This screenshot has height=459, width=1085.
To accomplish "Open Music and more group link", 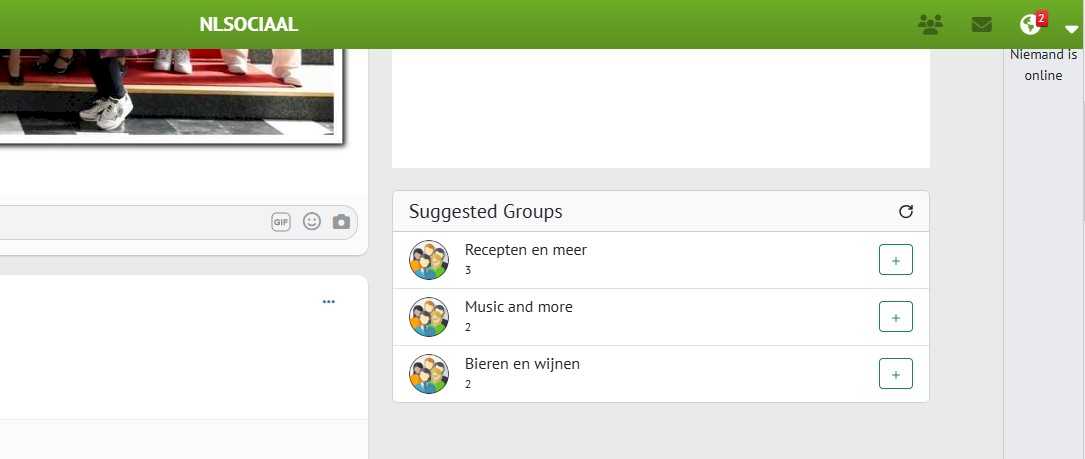I will [519, 307].
